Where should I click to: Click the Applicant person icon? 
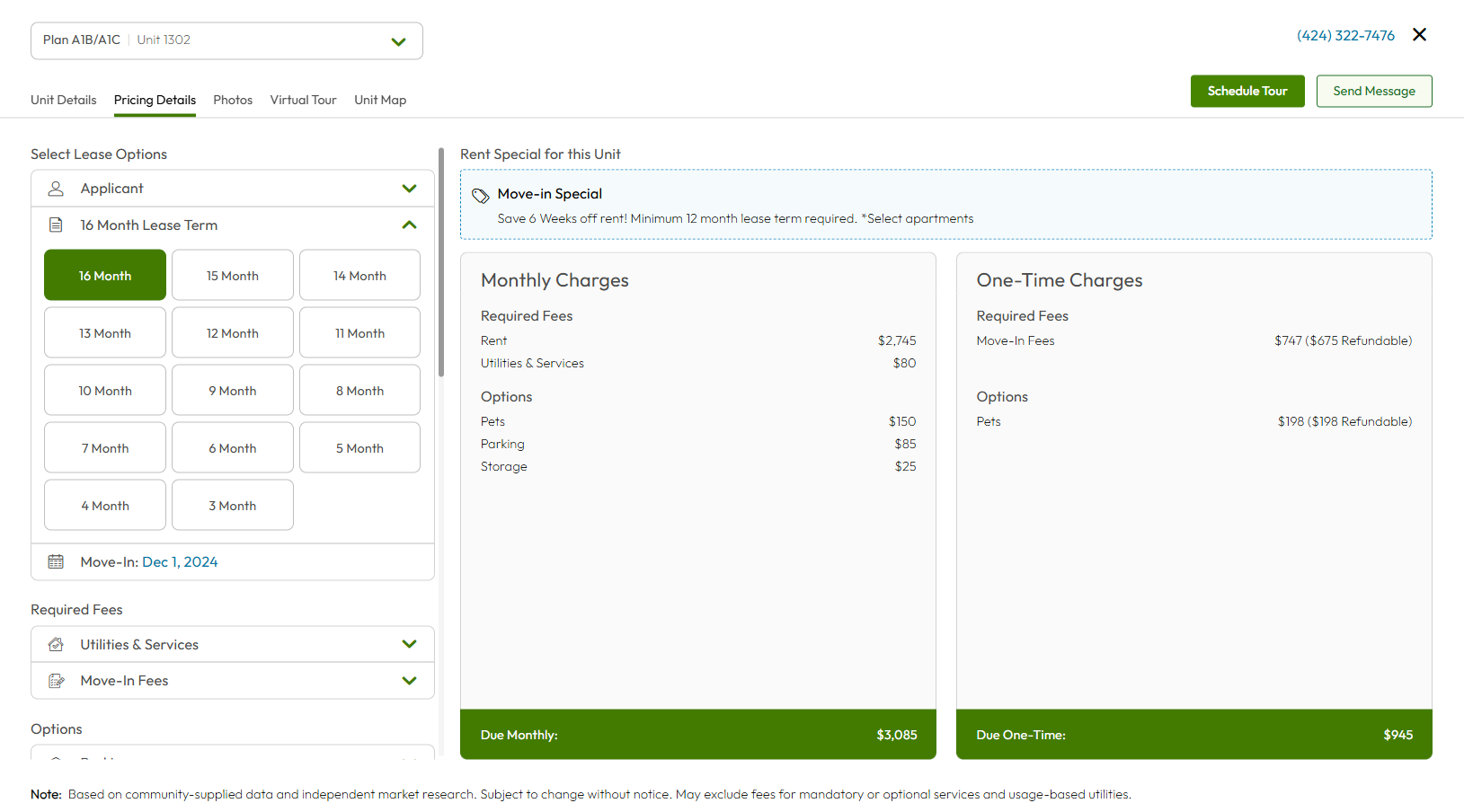coord(56,189)
